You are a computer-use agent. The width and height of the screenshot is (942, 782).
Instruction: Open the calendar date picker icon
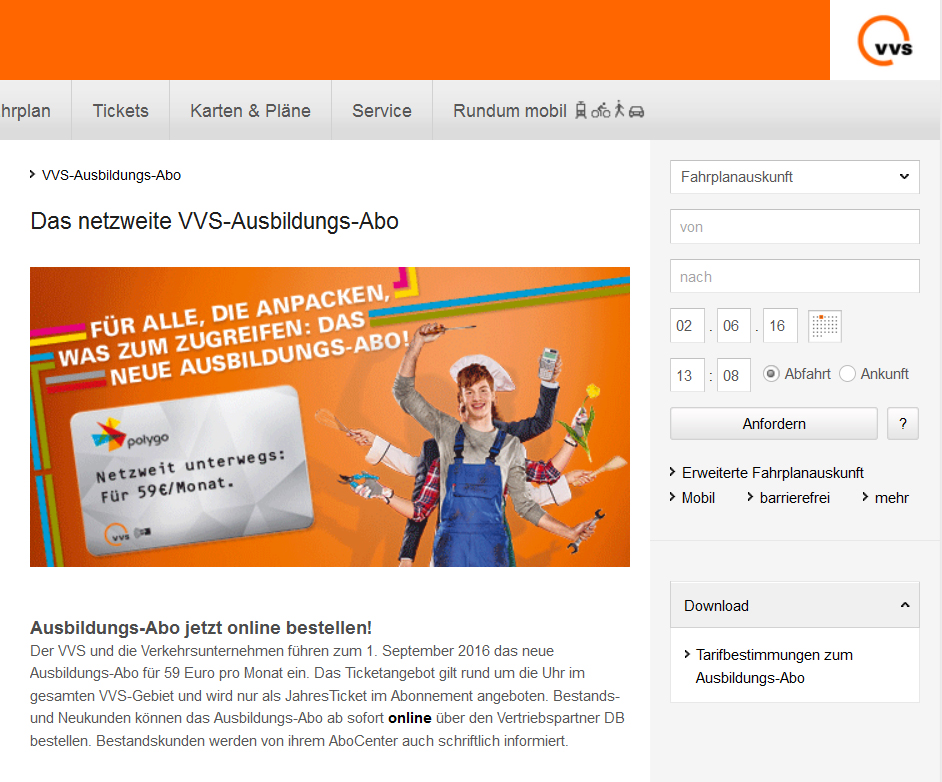[x=824, y=326]
